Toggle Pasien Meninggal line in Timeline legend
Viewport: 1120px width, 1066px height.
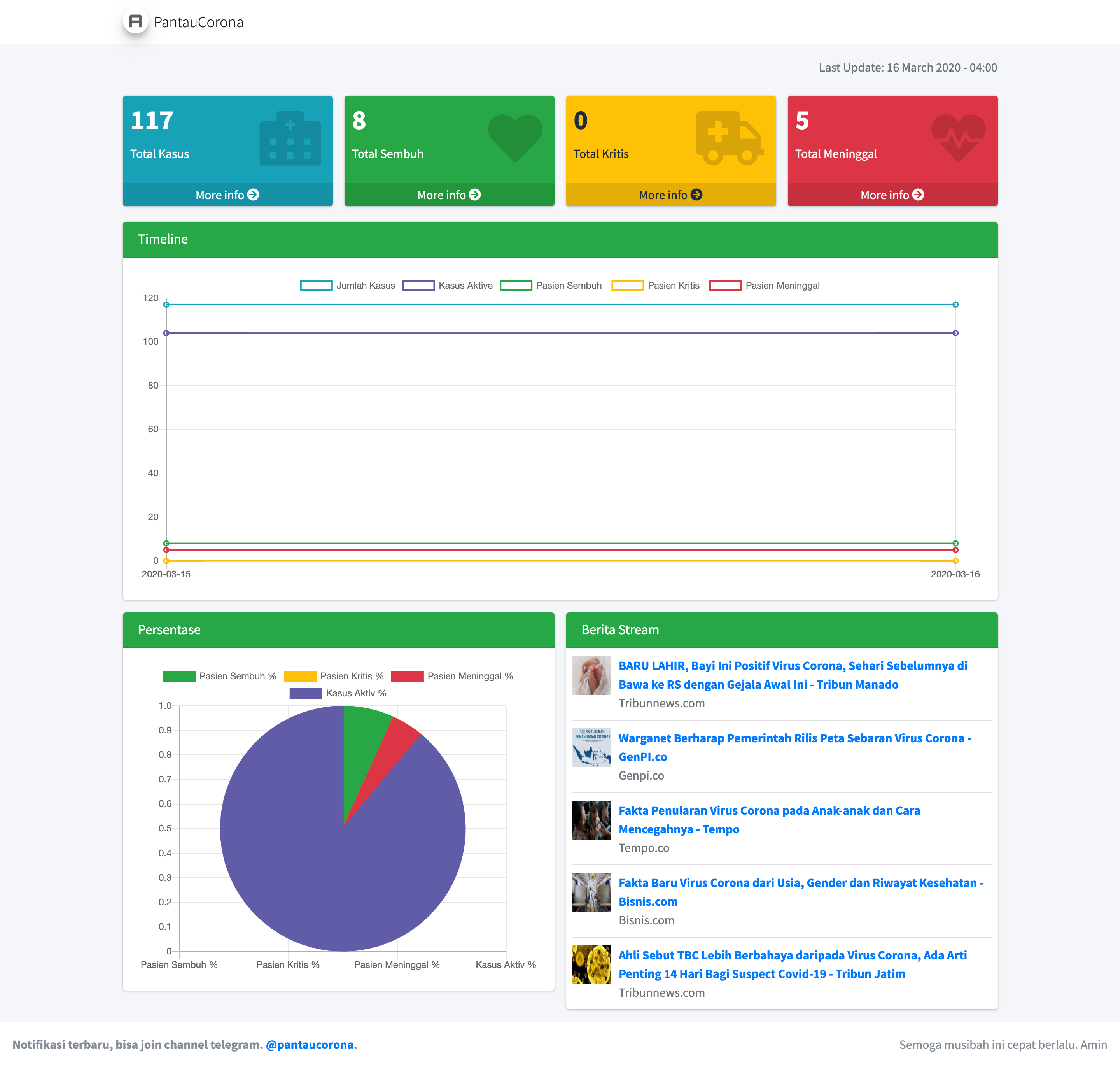765,285
